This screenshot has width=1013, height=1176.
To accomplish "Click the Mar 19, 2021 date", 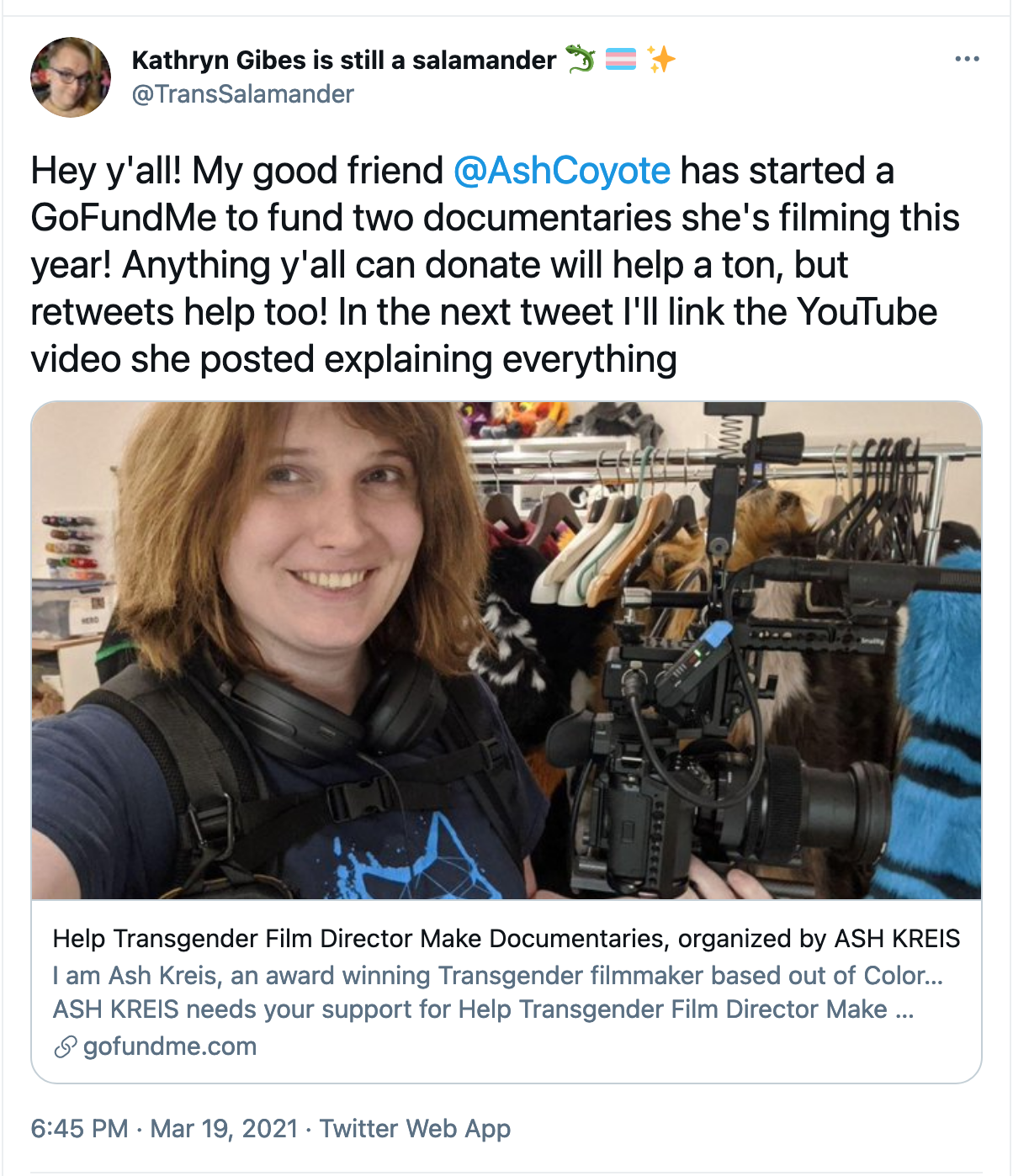I will click(225, 1128).
